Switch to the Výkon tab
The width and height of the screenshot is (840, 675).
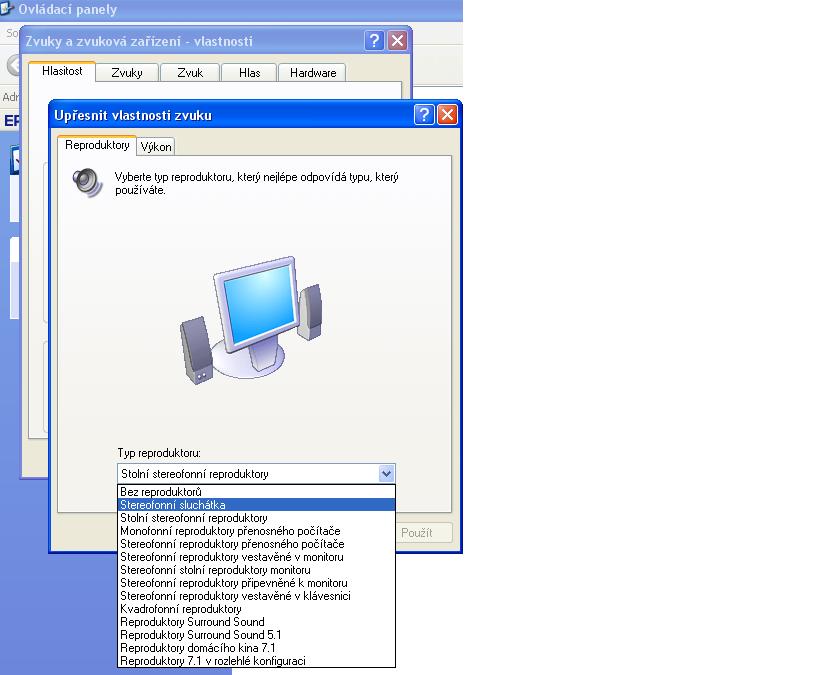[x=156, y=147]
